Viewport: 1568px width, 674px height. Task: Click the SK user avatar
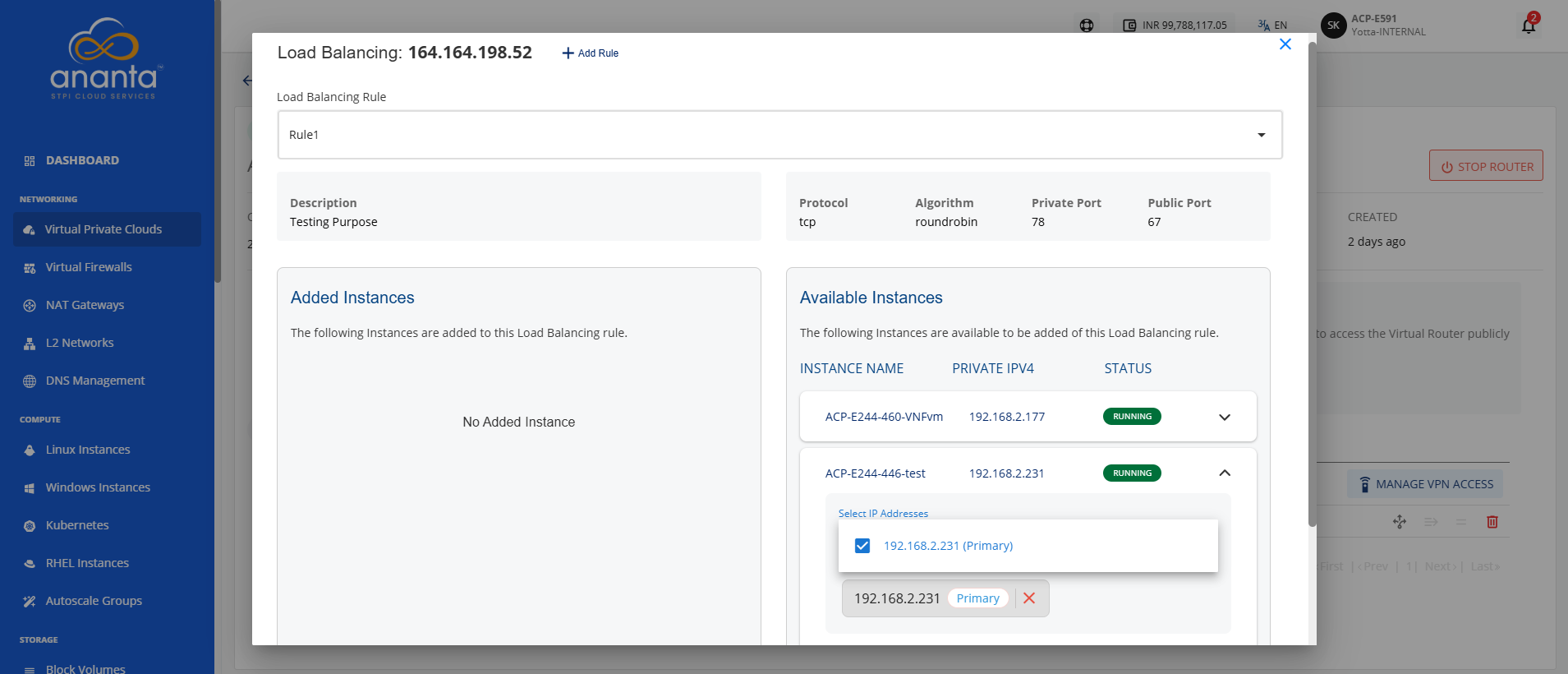coord(1333,25)
